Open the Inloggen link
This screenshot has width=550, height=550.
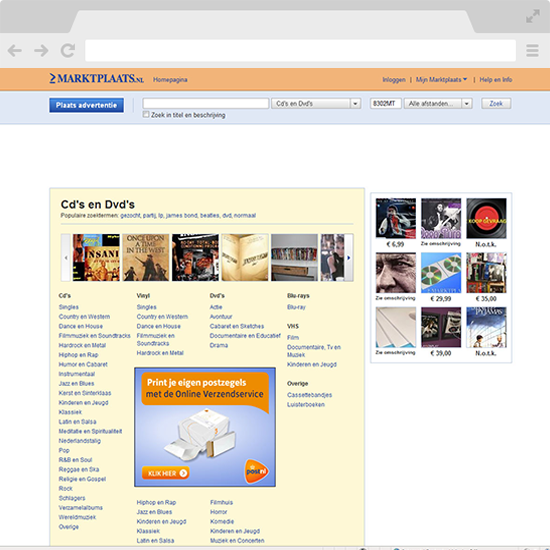tap(394, 80)
